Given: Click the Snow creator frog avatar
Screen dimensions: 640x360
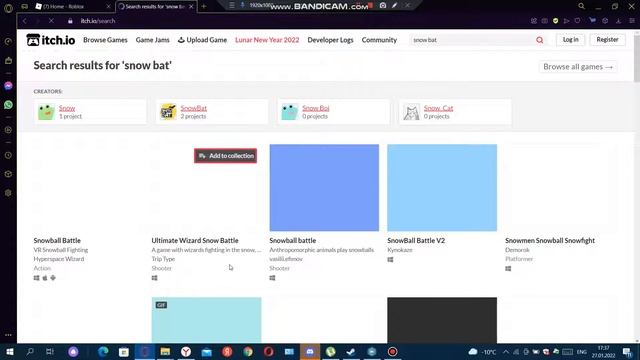Looking at the screenshot, I should (46, 112).
